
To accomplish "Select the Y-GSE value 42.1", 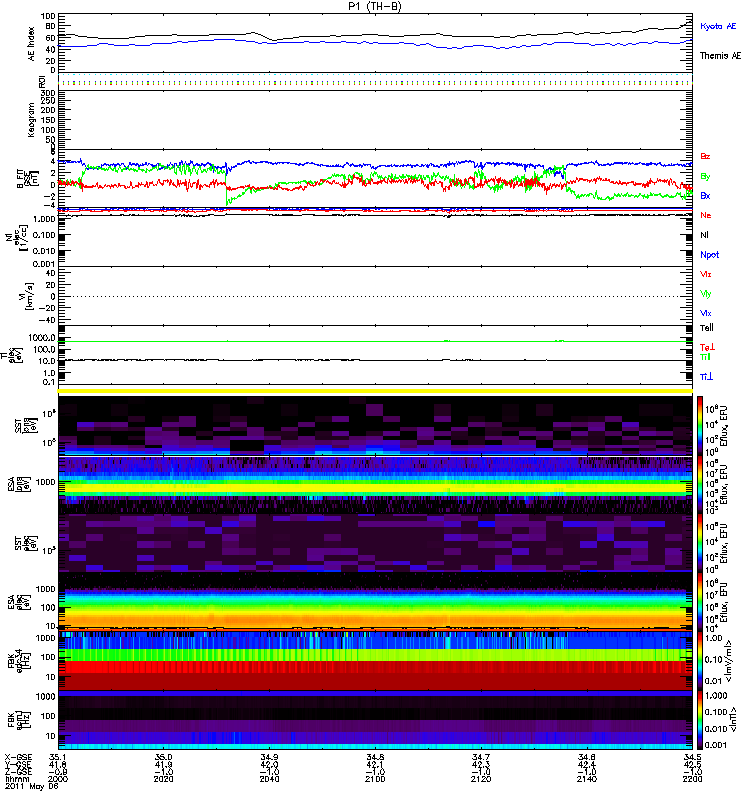I will pyautogui.click(x=375, y=764).
